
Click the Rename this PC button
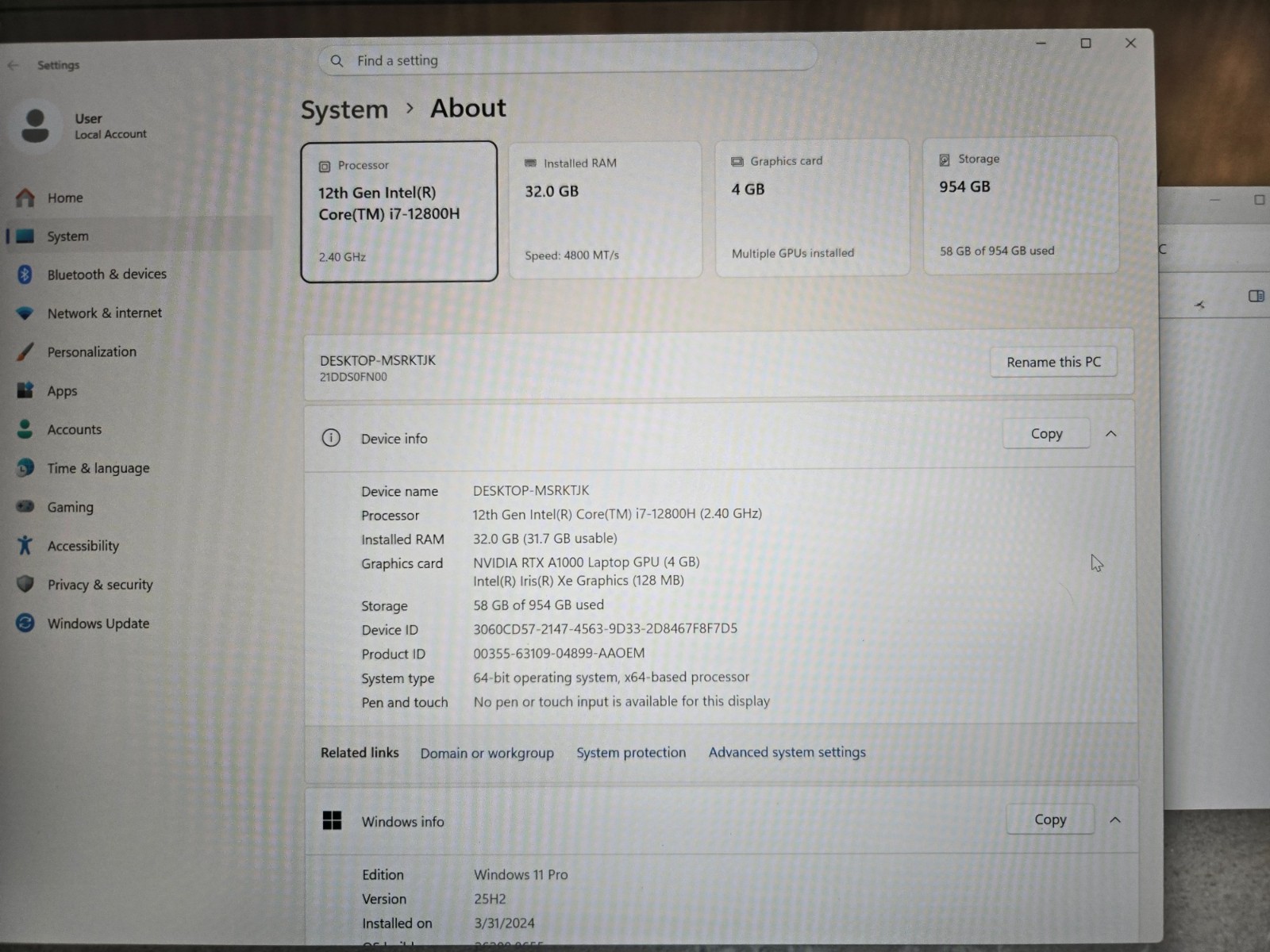[1053, 362]
